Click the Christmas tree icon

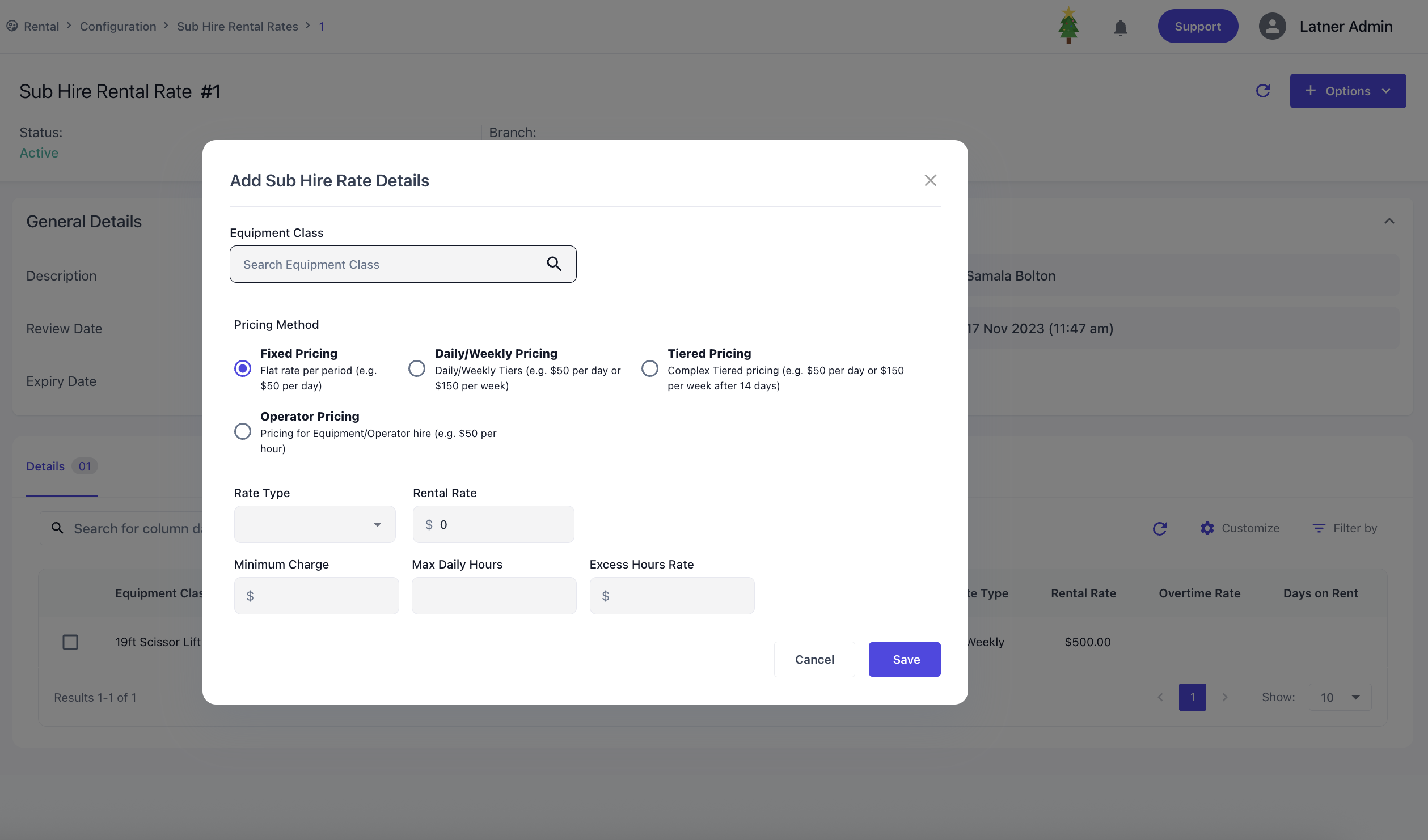[x=1068, y=26]
